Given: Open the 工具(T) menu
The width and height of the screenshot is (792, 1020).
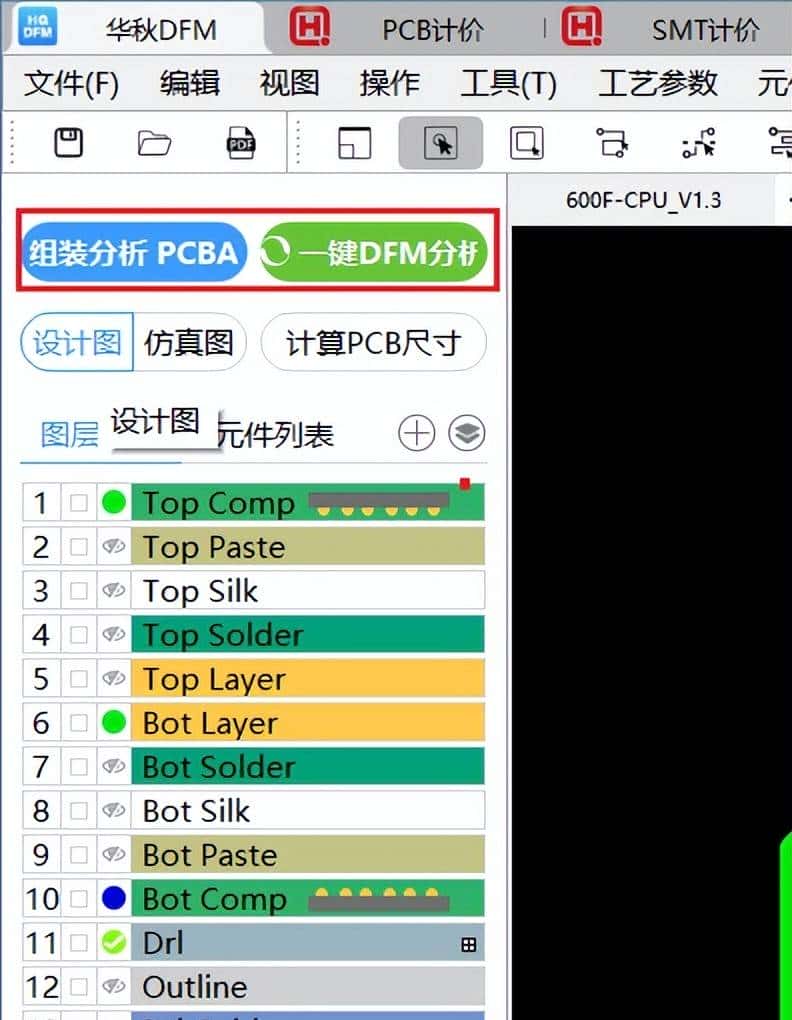Looking at the screenshot, I should [x=508, y=83].
